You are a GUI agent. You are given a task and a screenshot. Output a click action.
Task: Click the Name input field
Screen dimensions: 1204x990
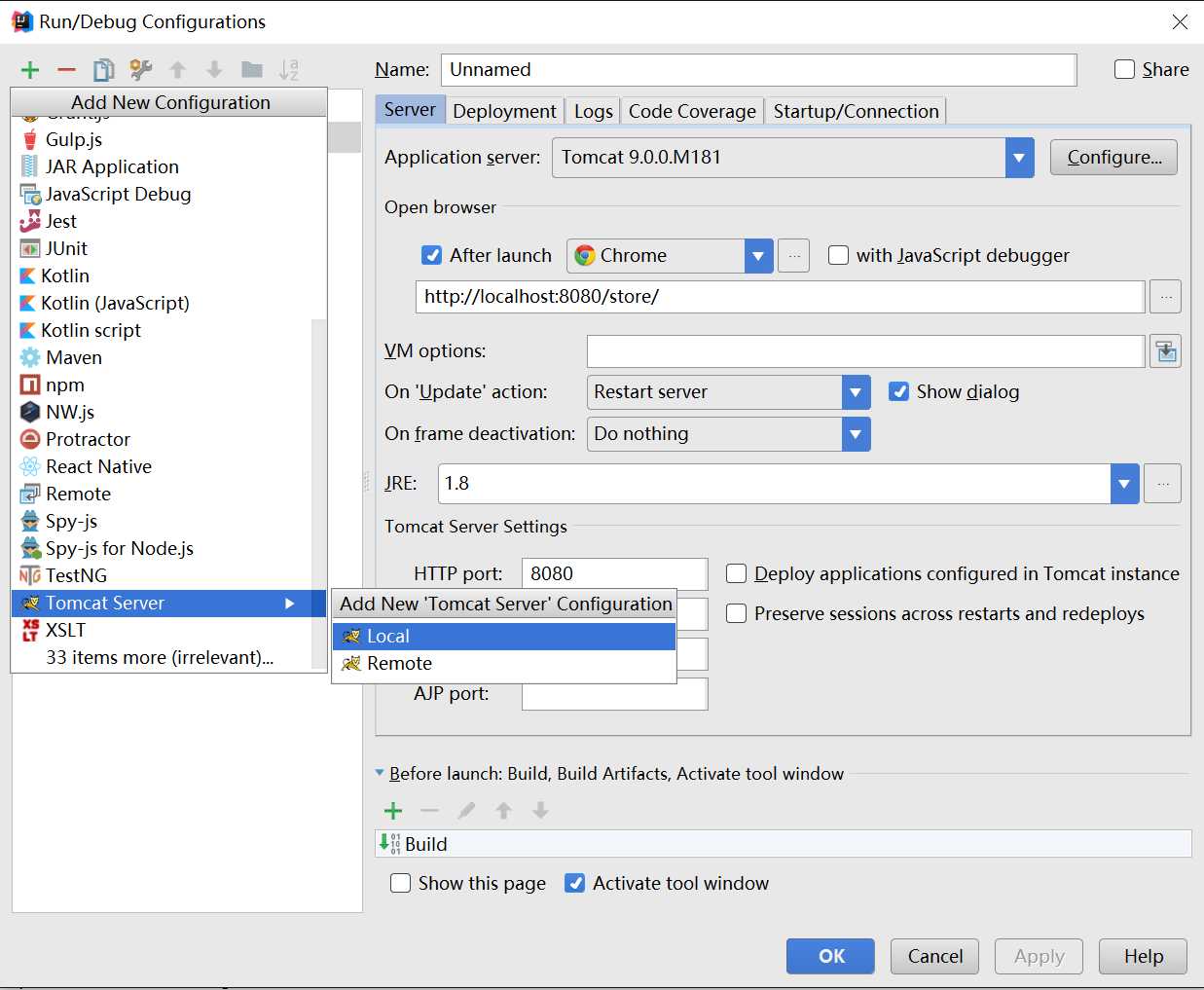(758, 69)
